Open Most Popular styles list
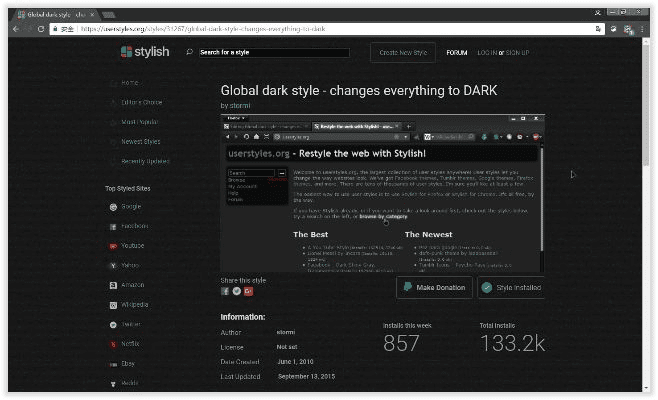Screen dimensions: 658x400 click(140, 122)
